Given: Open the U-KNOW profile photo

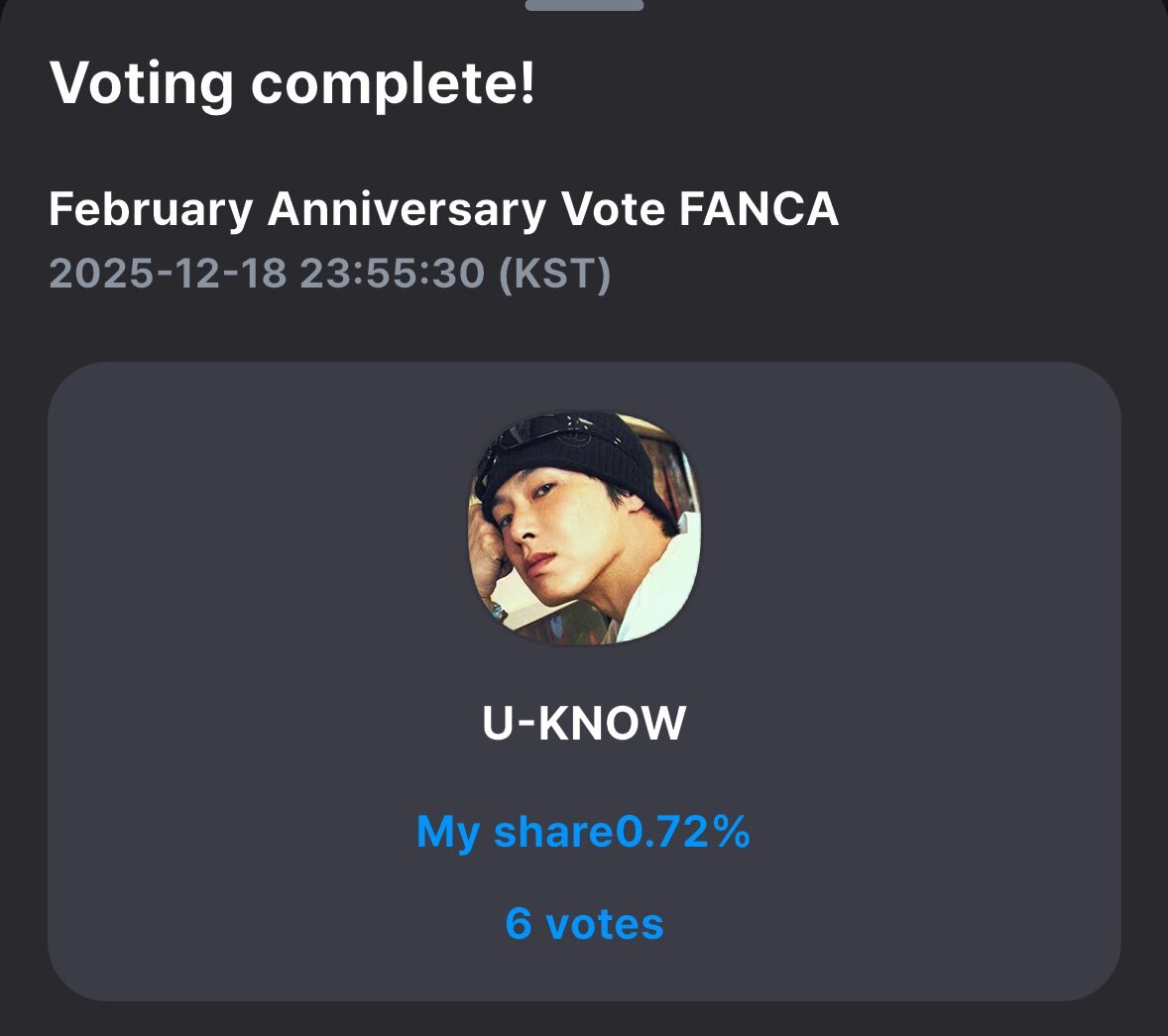Looking at the screenshot, I should click(x=584, y=528).
